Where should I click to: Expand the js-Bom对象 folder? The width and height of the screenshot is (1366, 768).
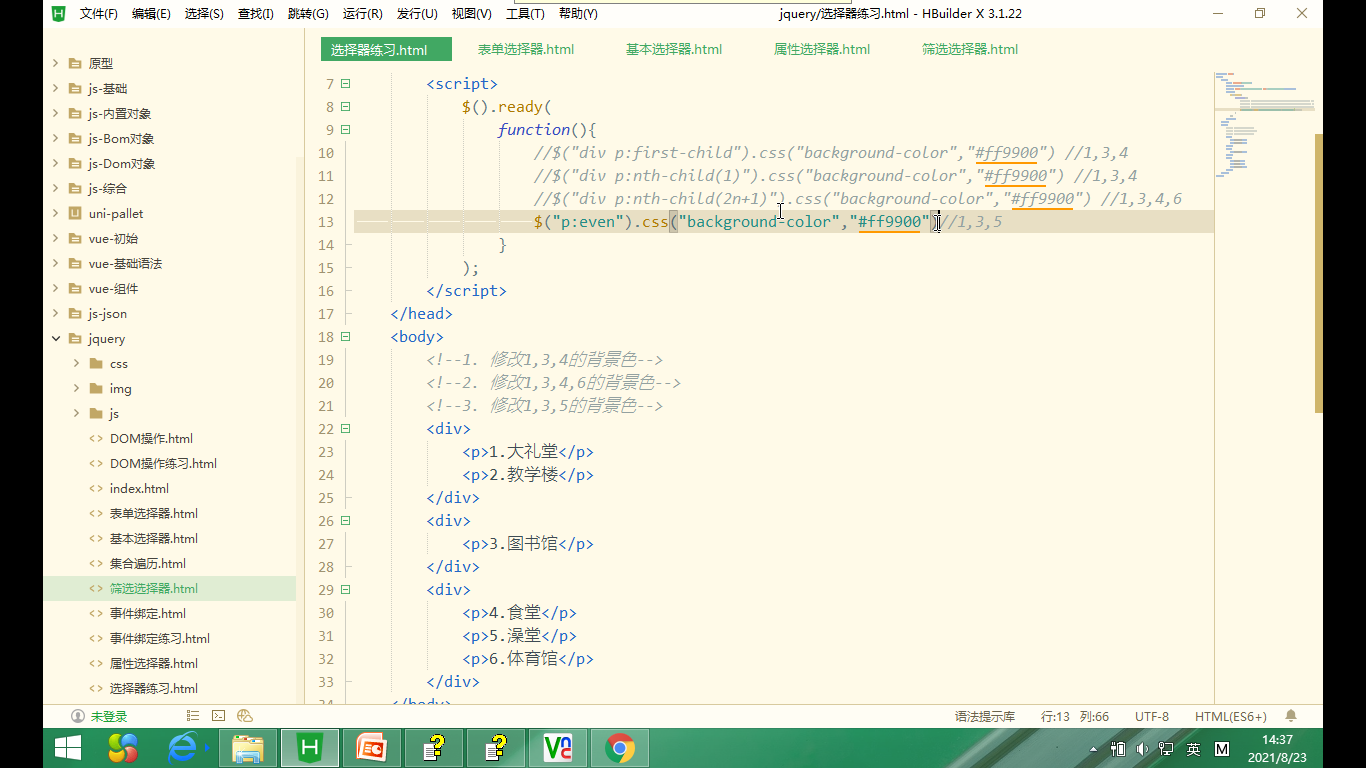pos(56,138)
